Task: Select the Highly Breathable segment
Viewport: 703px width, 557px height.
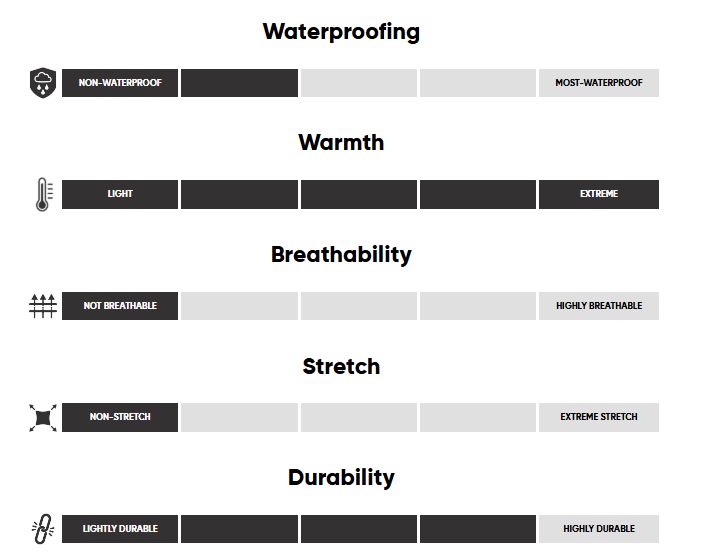Action: tap(598, 306)
